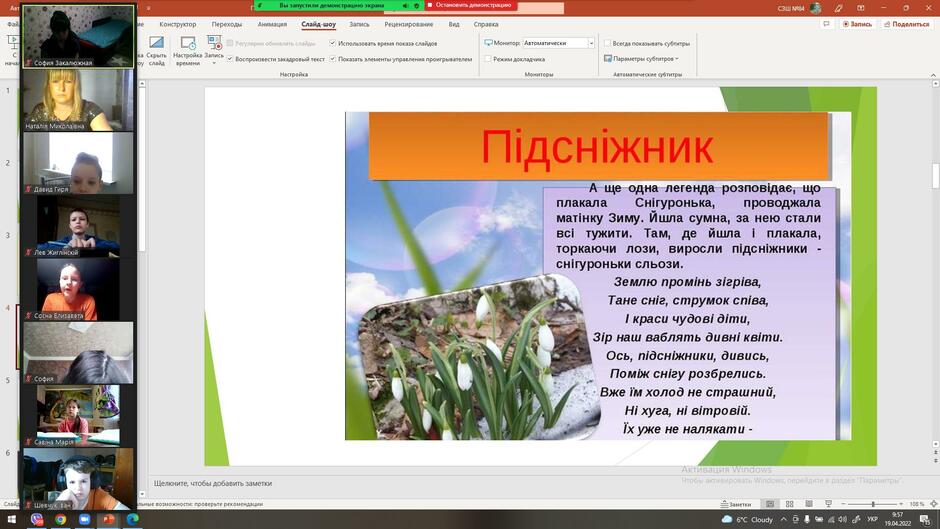Click the fit slide to window icon
The image size is (940, 529).
[933, 504]
